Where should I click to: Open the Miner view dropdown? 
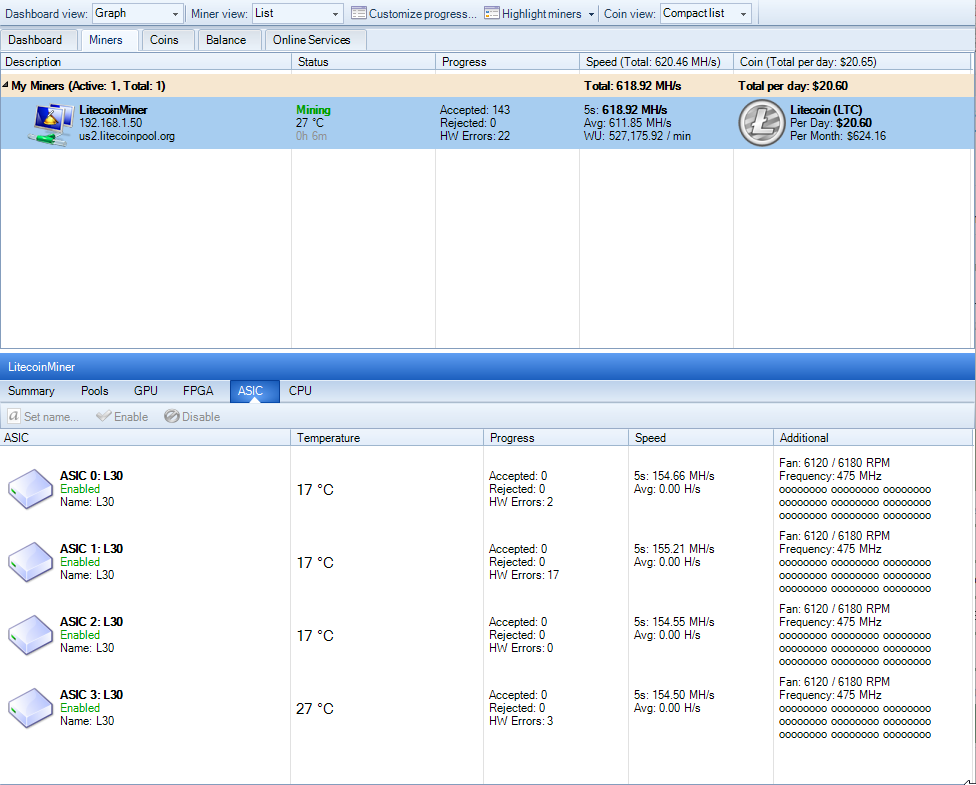click(x=298, y=13)
